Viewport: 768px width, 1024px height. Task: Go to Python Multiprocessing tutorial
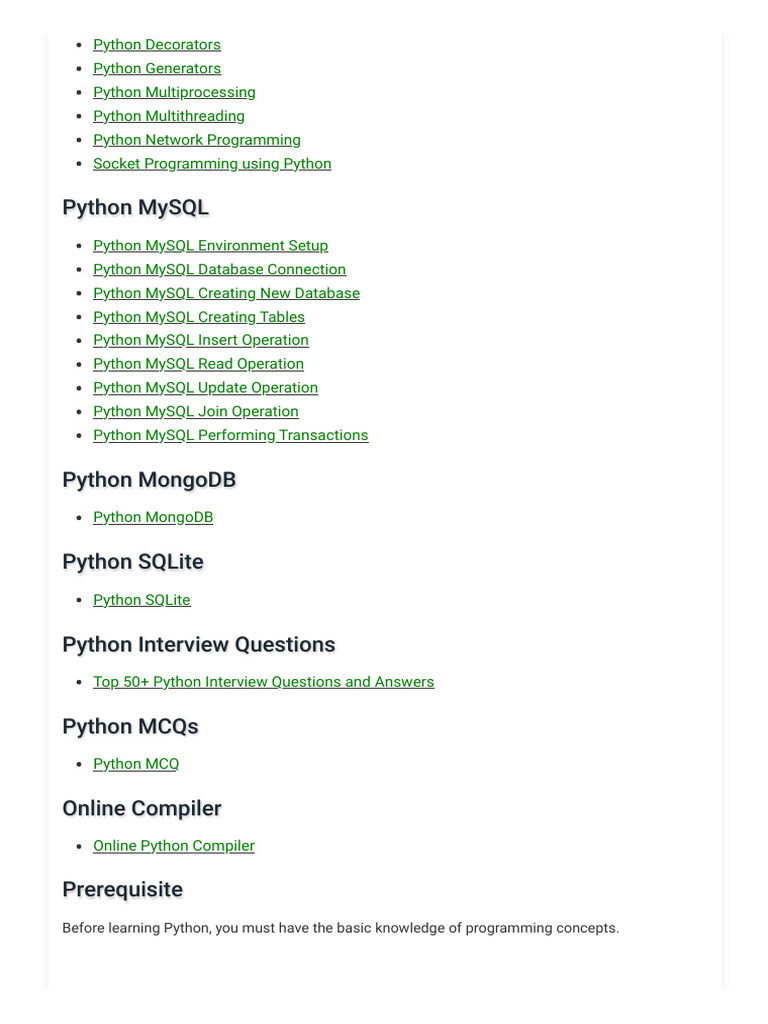174,92
